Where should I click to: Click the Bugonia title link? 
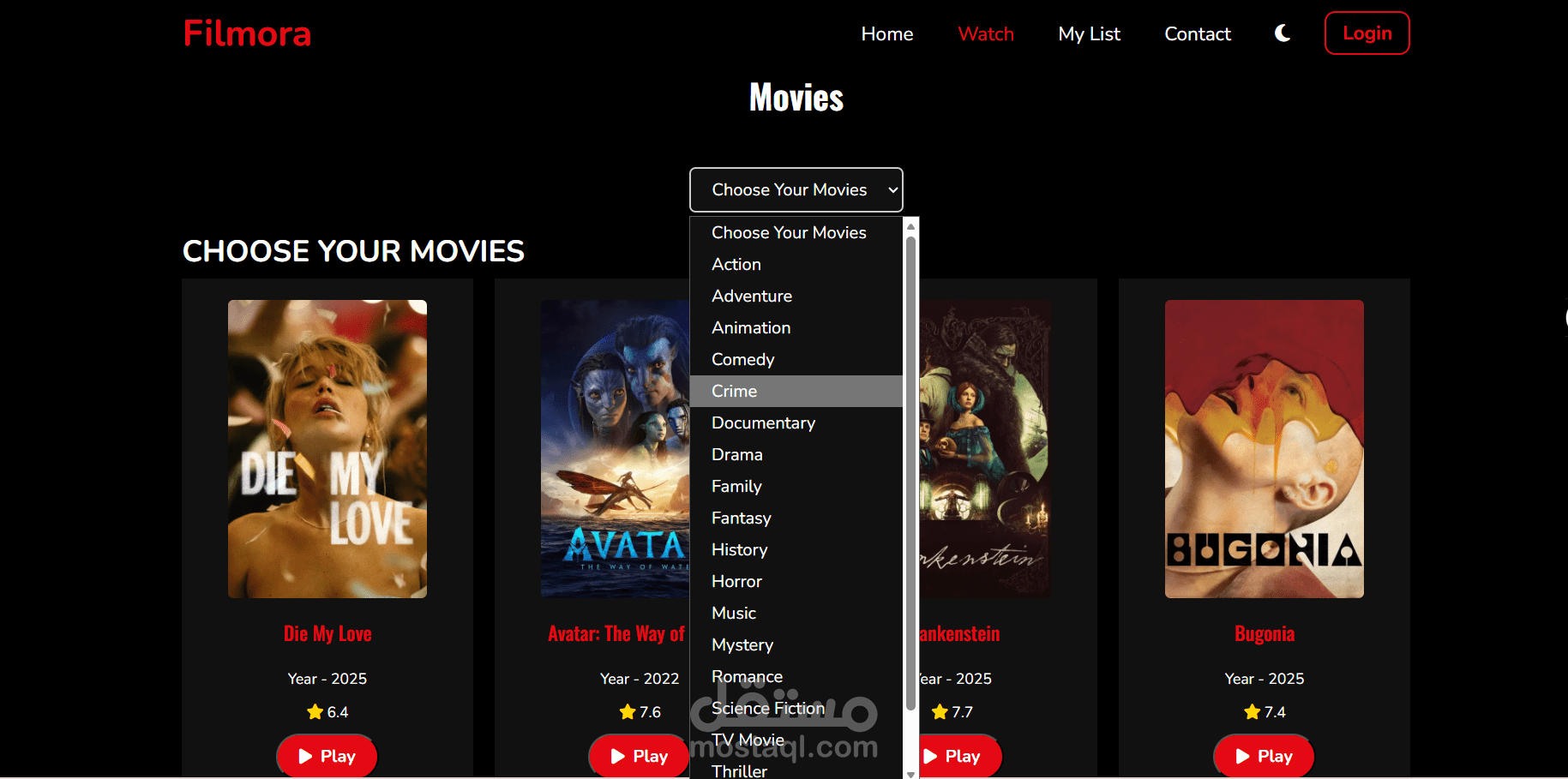tap(1265, 633)
